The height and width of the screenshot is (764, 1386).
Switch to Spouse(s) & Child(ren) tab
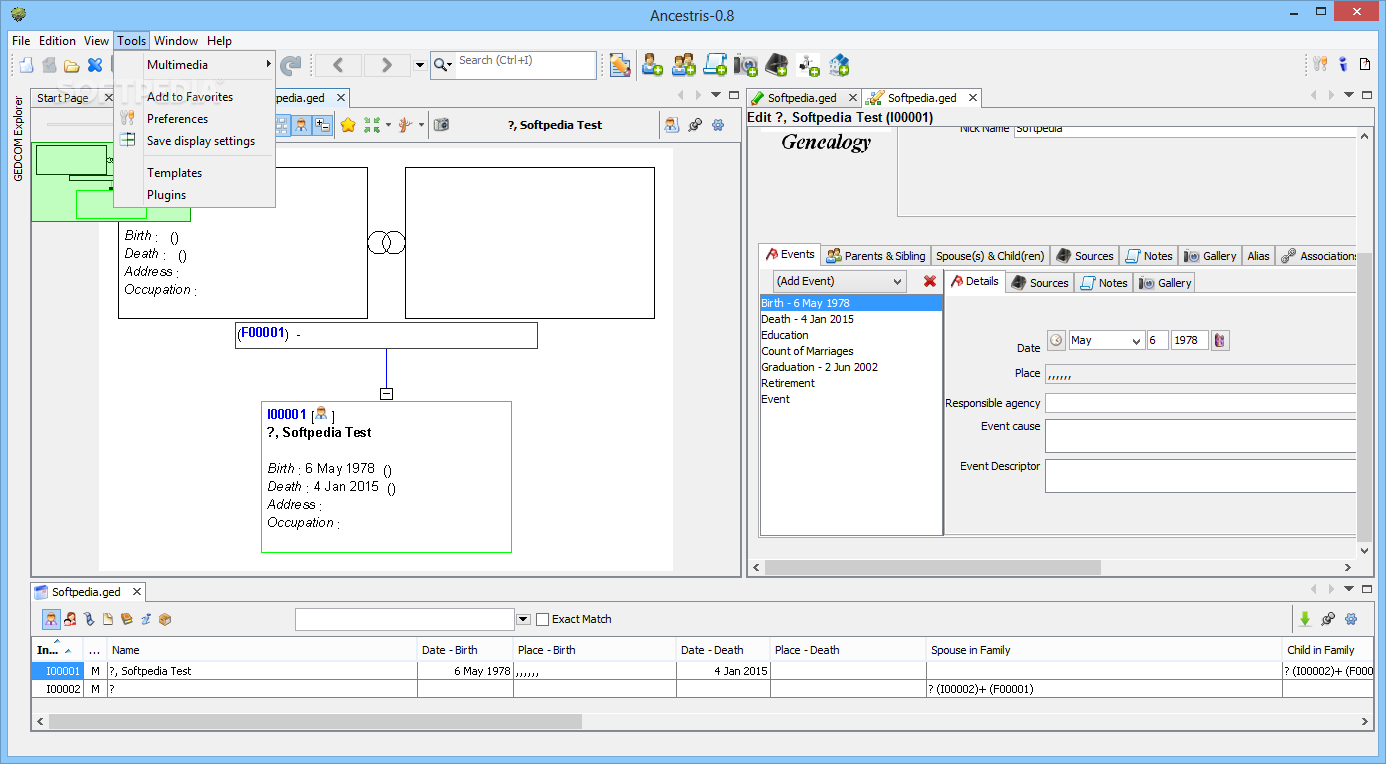[990, 256]
